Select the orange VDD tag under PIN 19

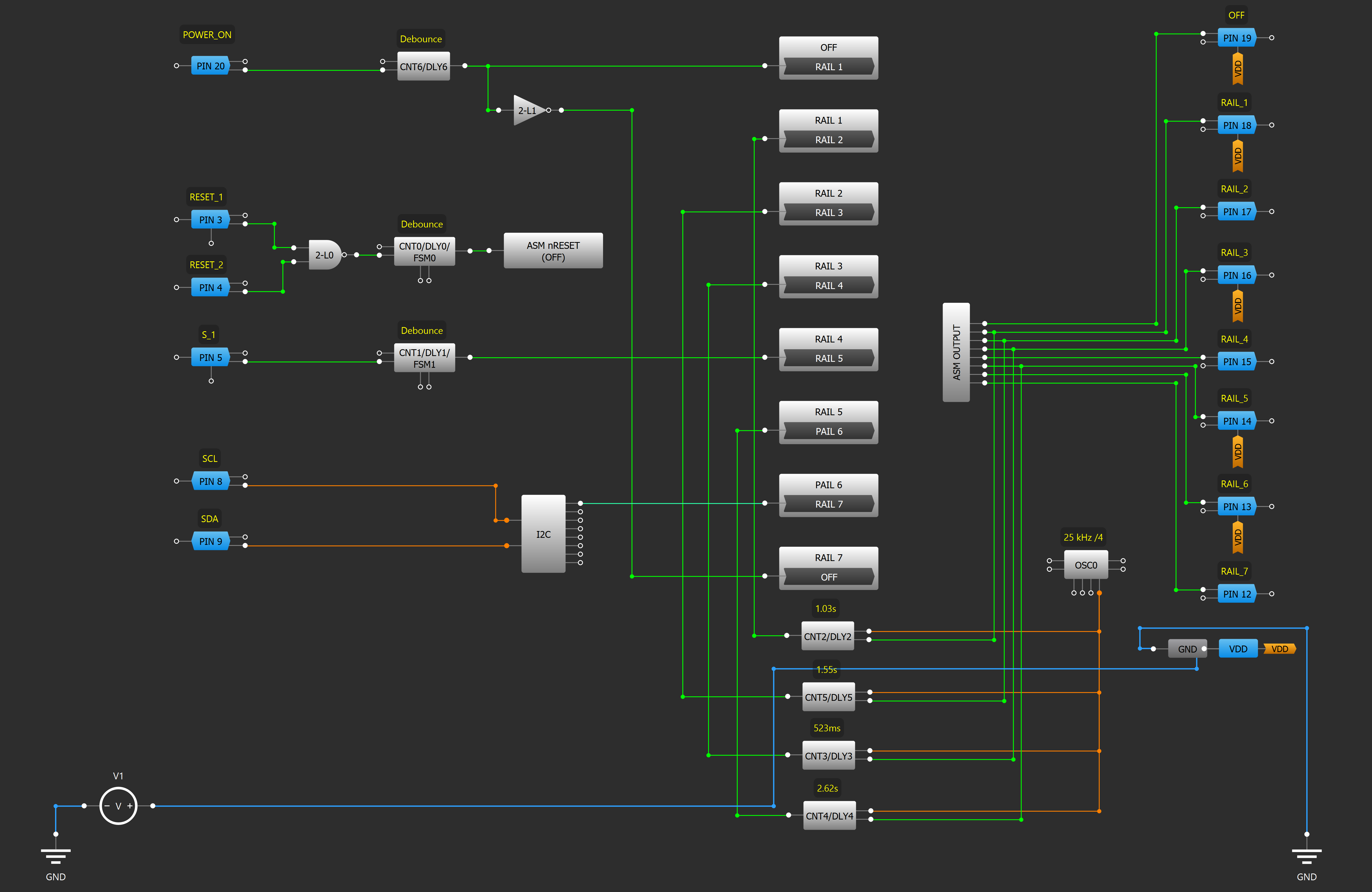1238,69
